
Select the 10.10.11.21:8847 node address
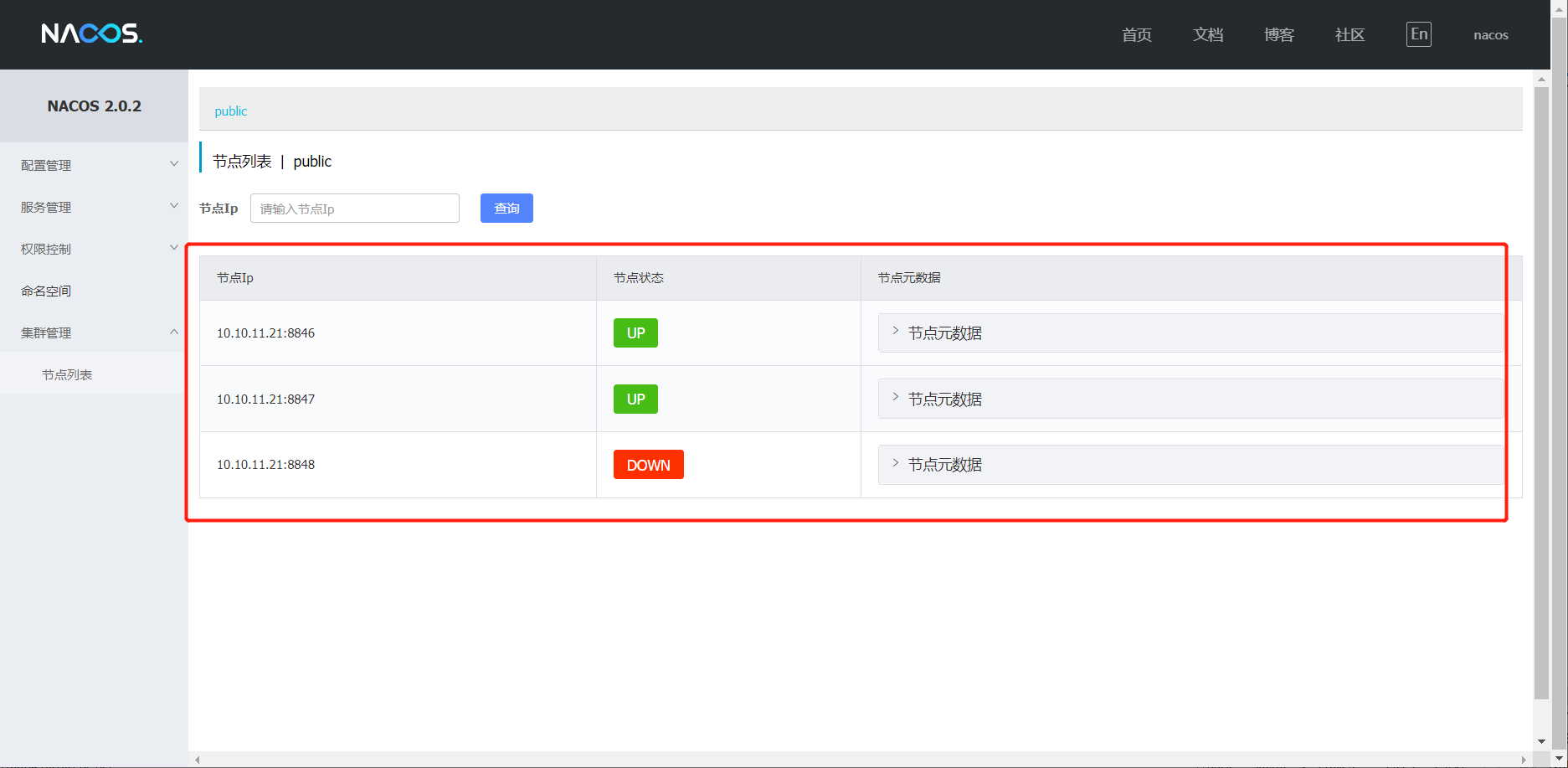(265, 399)
